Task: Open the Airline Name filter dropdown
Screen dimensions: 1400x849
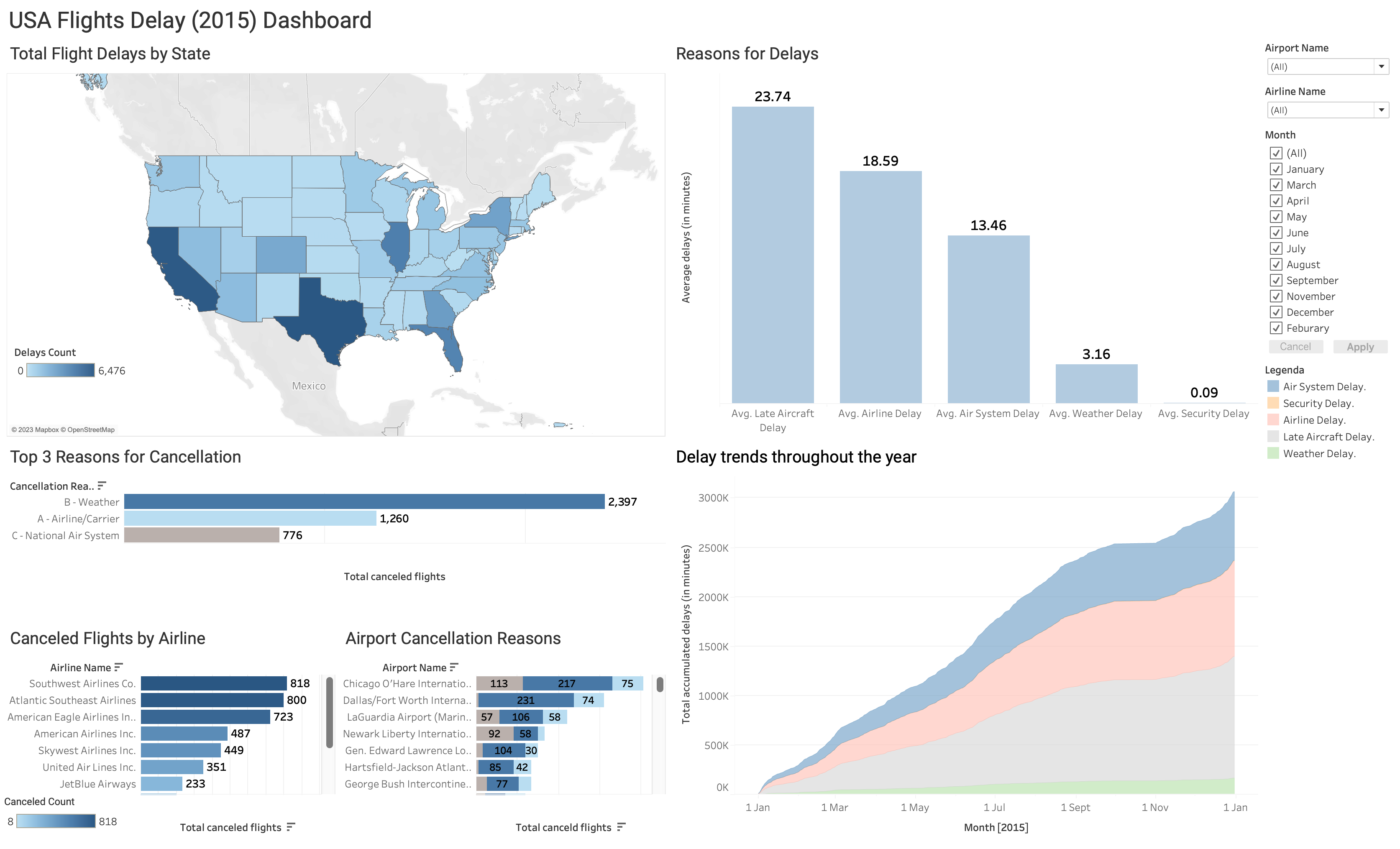Action: tap(1381, 110)
